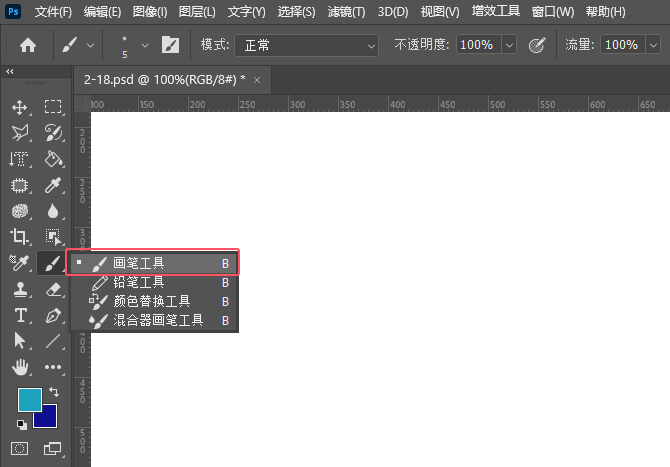
Task: Select the Object Selection tool
Action: pyautogui.click(x=53, y=236)
